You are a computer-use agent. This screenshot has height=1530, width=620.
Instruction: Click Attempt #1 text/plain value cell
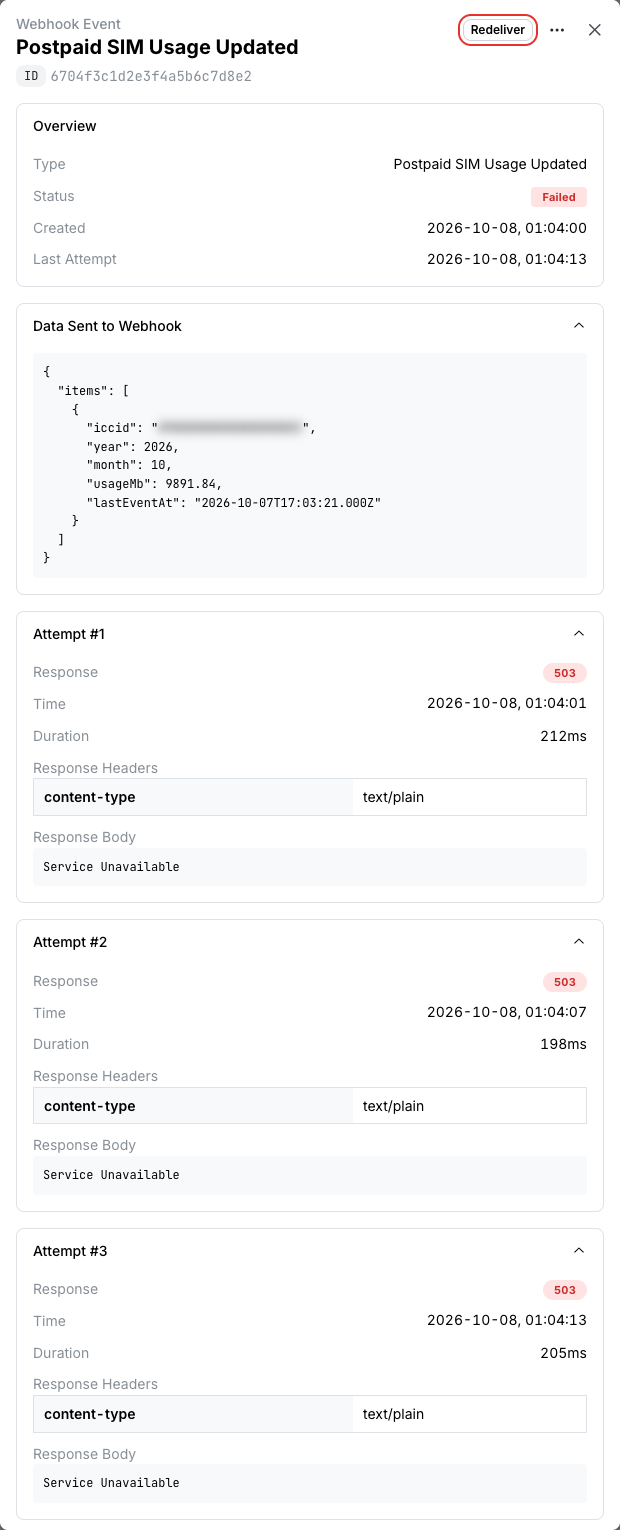point(470,797)
